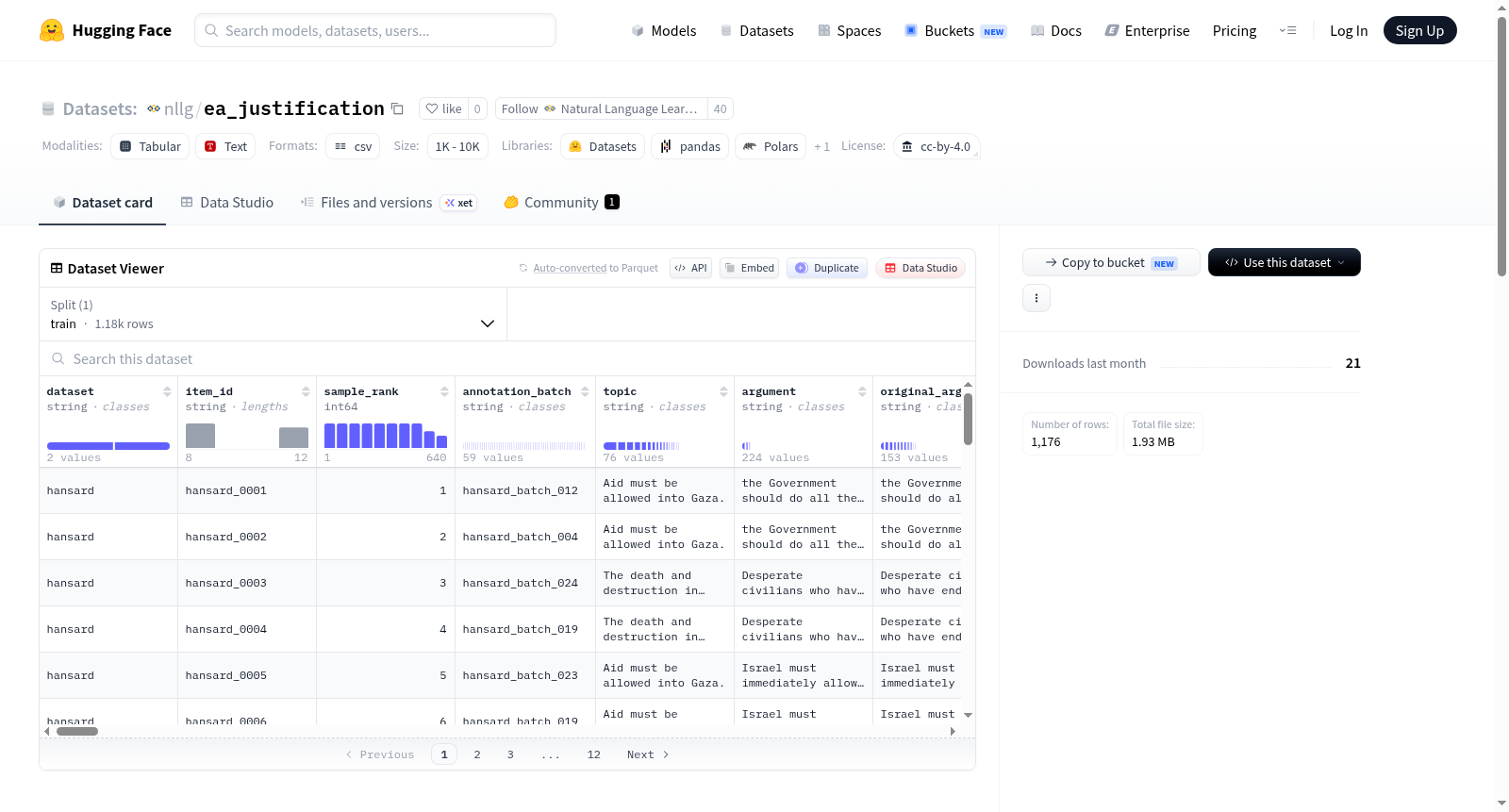Click the Text modality tag
1509x812 pixels.
click(225, 146)
